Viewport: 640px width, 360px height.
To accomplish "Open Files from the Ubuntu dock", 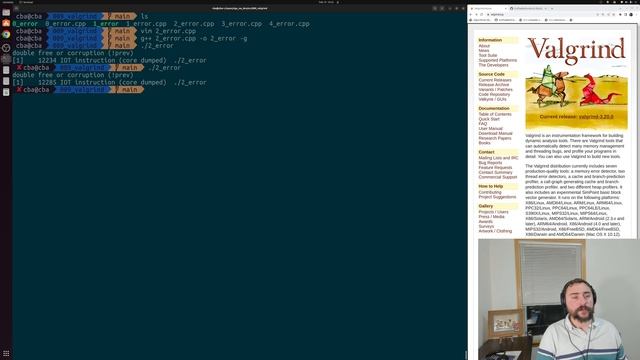I will [x=6, y=13].
